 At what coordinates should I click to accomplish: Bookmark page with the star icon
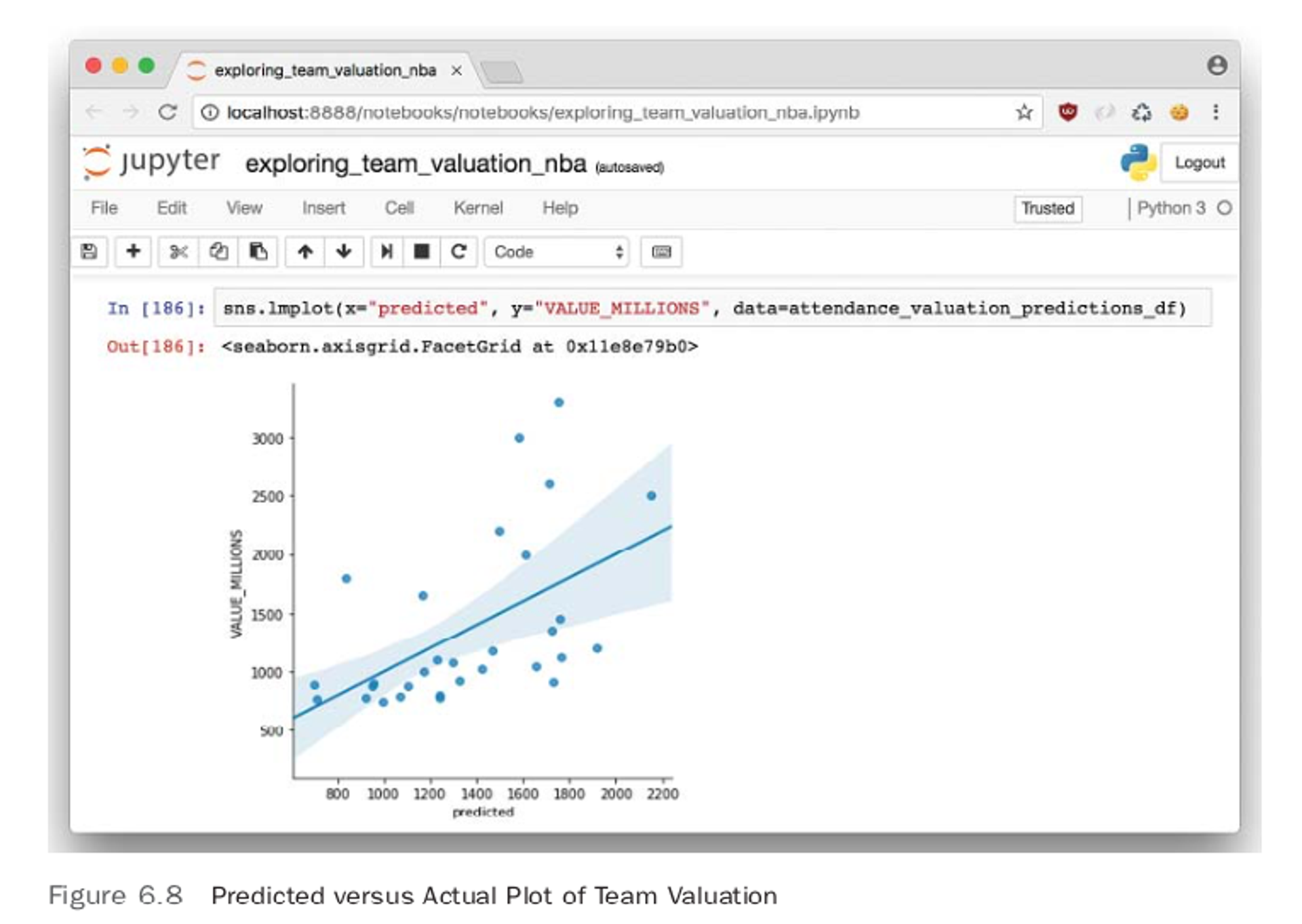tap(1024, 113)
